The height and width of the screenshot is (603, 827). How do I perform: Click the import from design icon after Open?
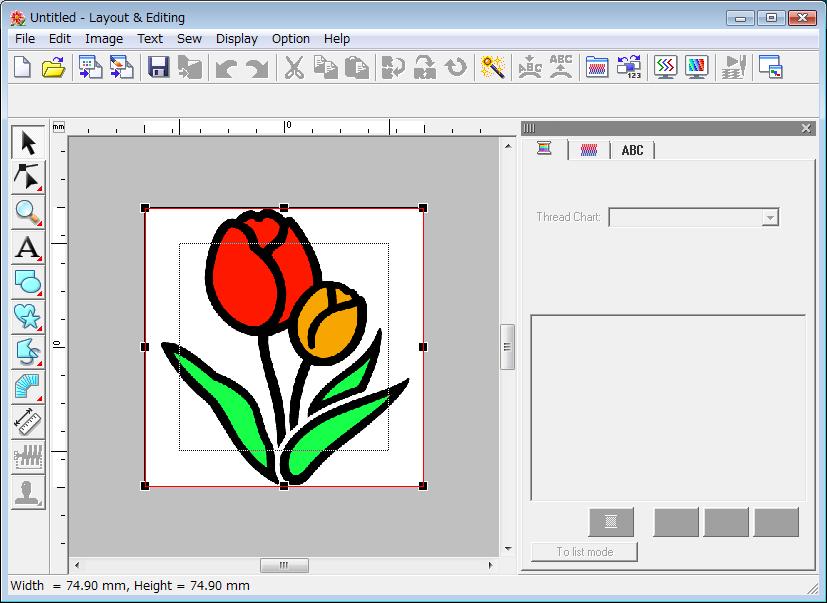[x=90, y=68]
